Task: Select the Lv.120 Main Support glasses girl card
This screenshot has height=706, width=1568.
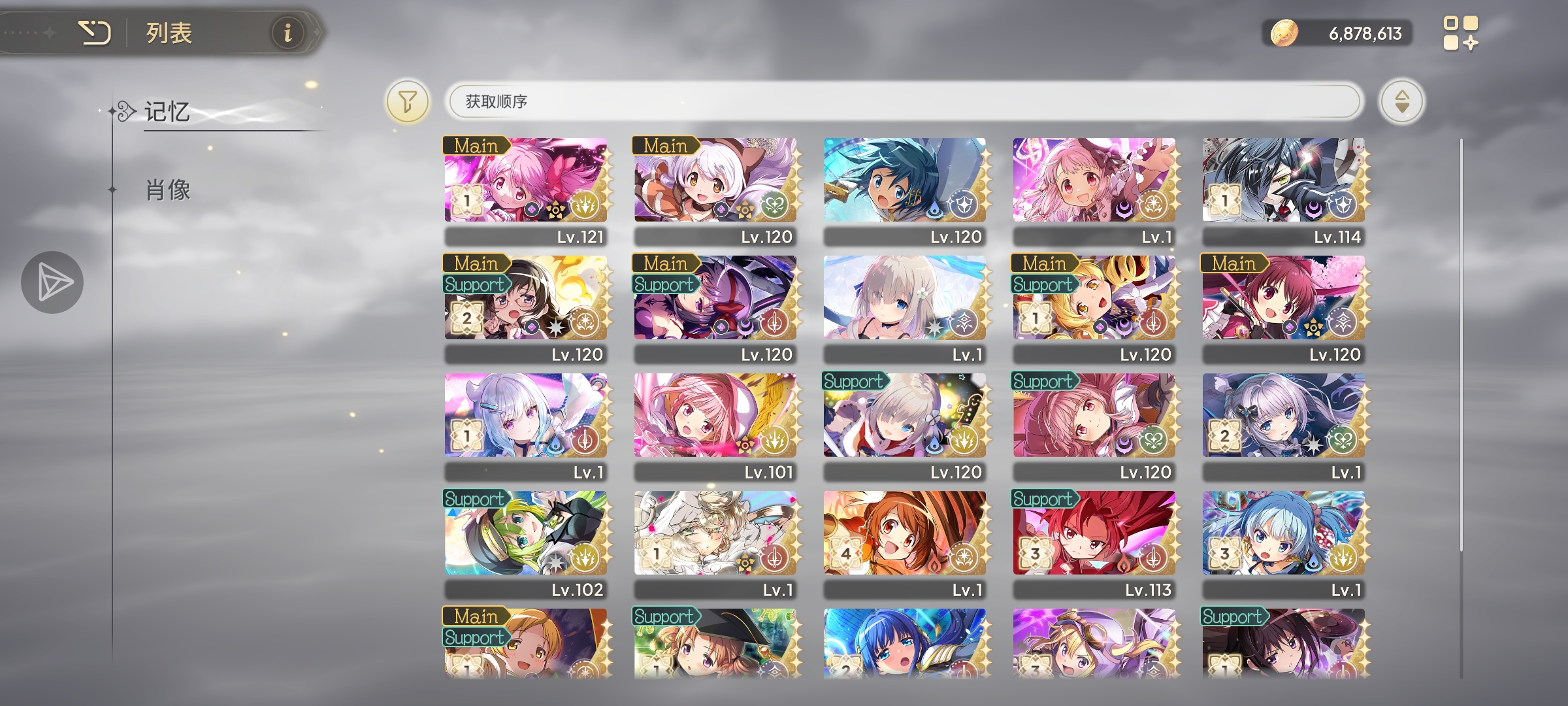Action: [526, 309]
